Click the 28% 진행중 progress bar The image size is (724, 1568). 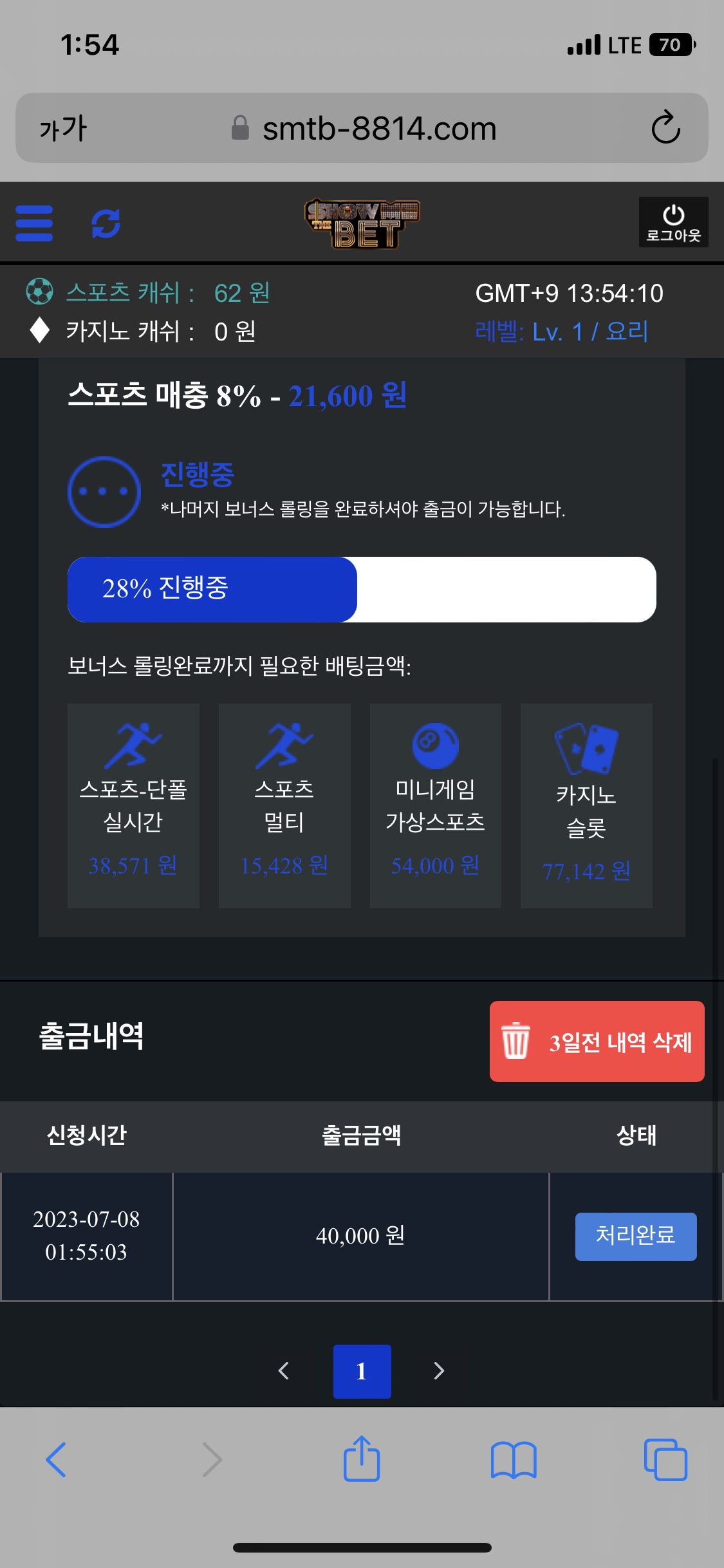(x=362, y=589)
